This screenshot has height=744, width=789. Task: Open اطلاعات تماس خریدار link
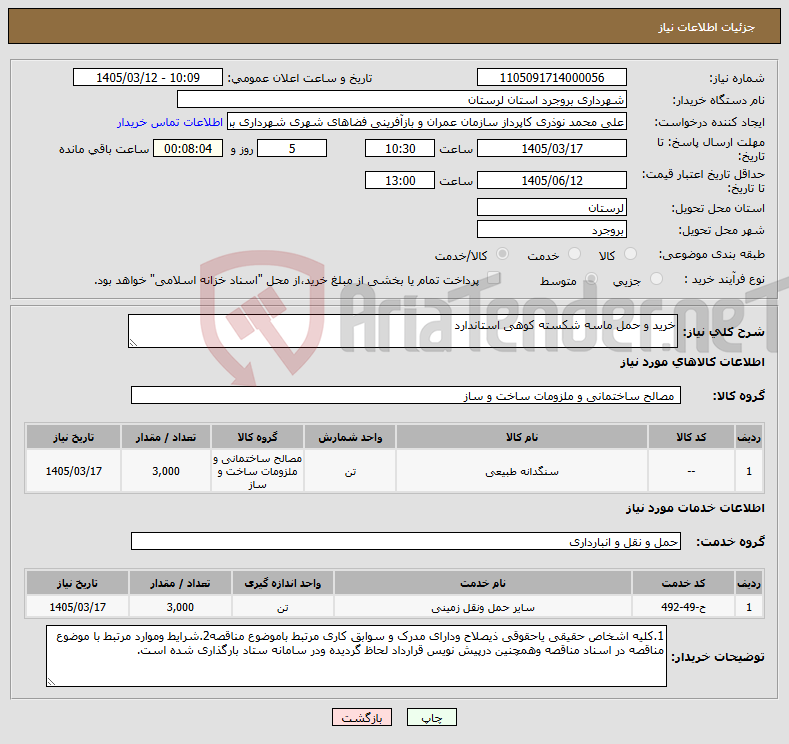point(170,122)
